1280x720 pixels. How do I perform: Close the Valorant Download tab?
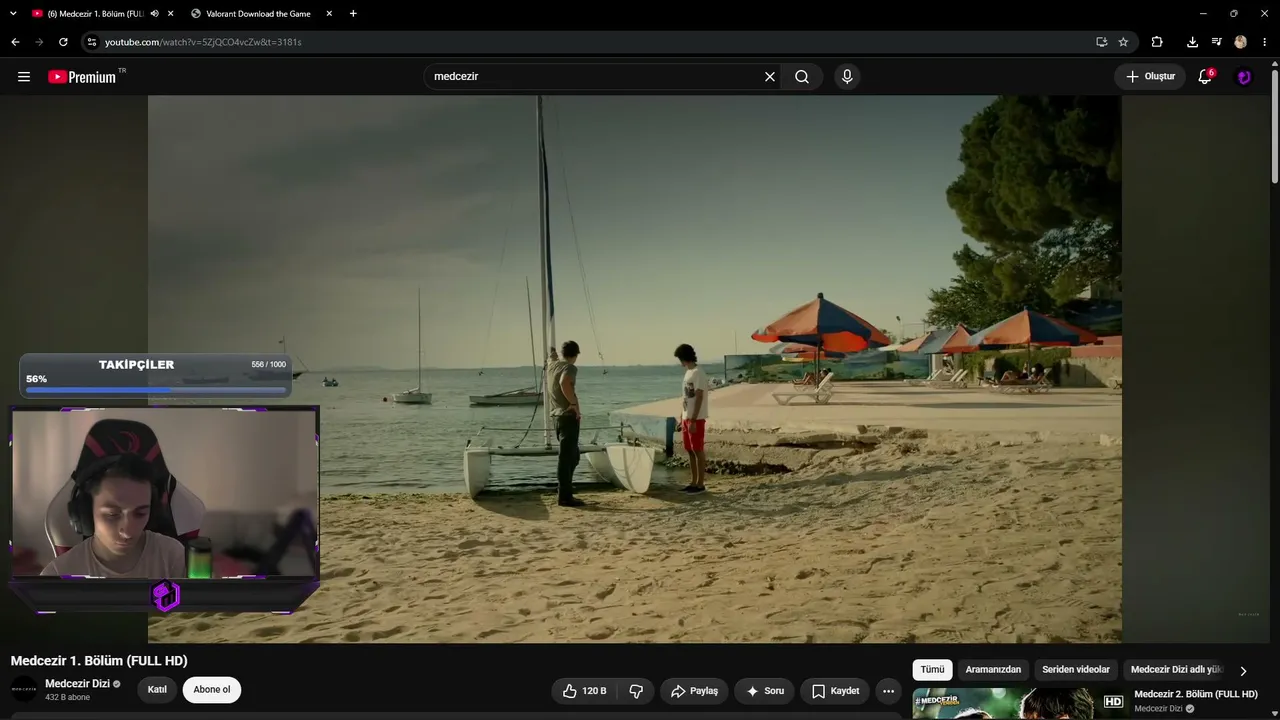point(329,14)
